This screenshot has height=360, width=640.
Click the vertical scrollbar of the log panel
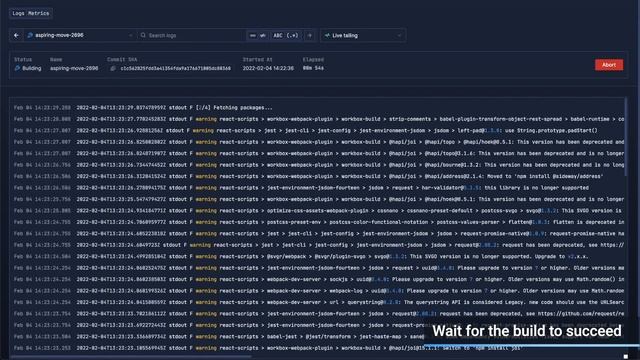click(x=626, y=138)
